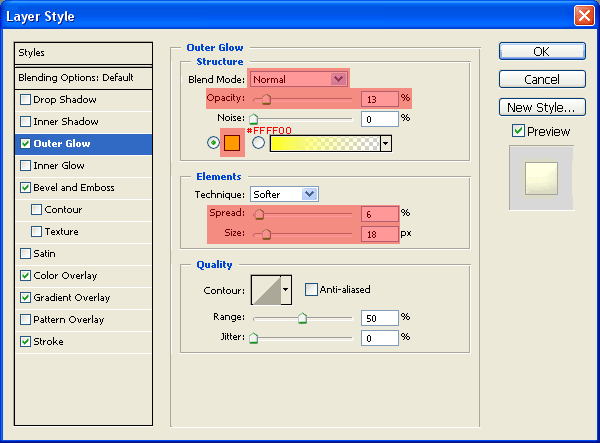
Task: Open the Inner Shadow settings label
Action: click(66, 122)
